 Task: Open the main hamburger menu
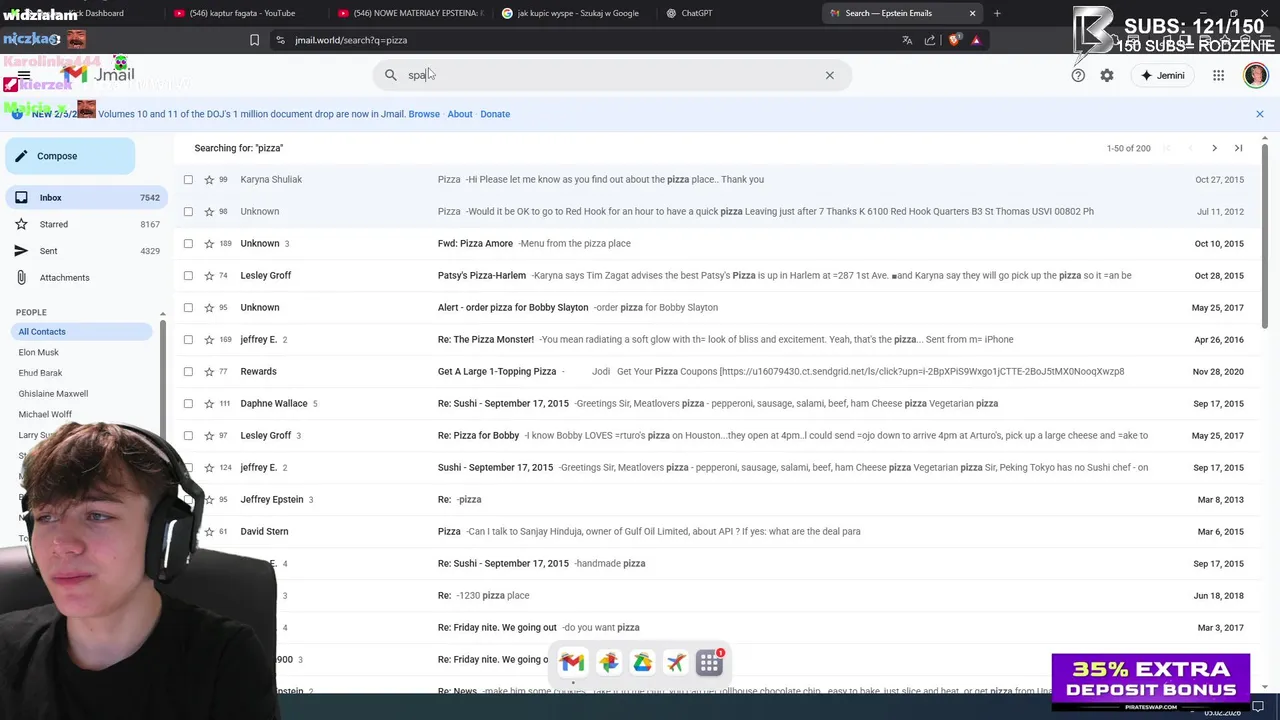pyautogui.click(x=24, y=75)
